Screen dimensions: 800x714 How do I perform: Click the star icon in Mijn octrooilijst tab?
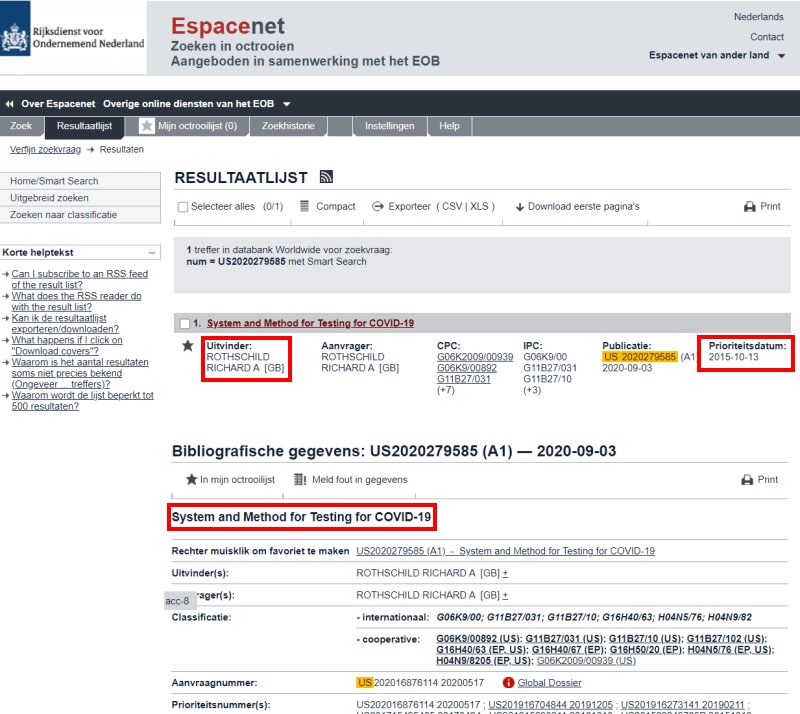[146, 126]
